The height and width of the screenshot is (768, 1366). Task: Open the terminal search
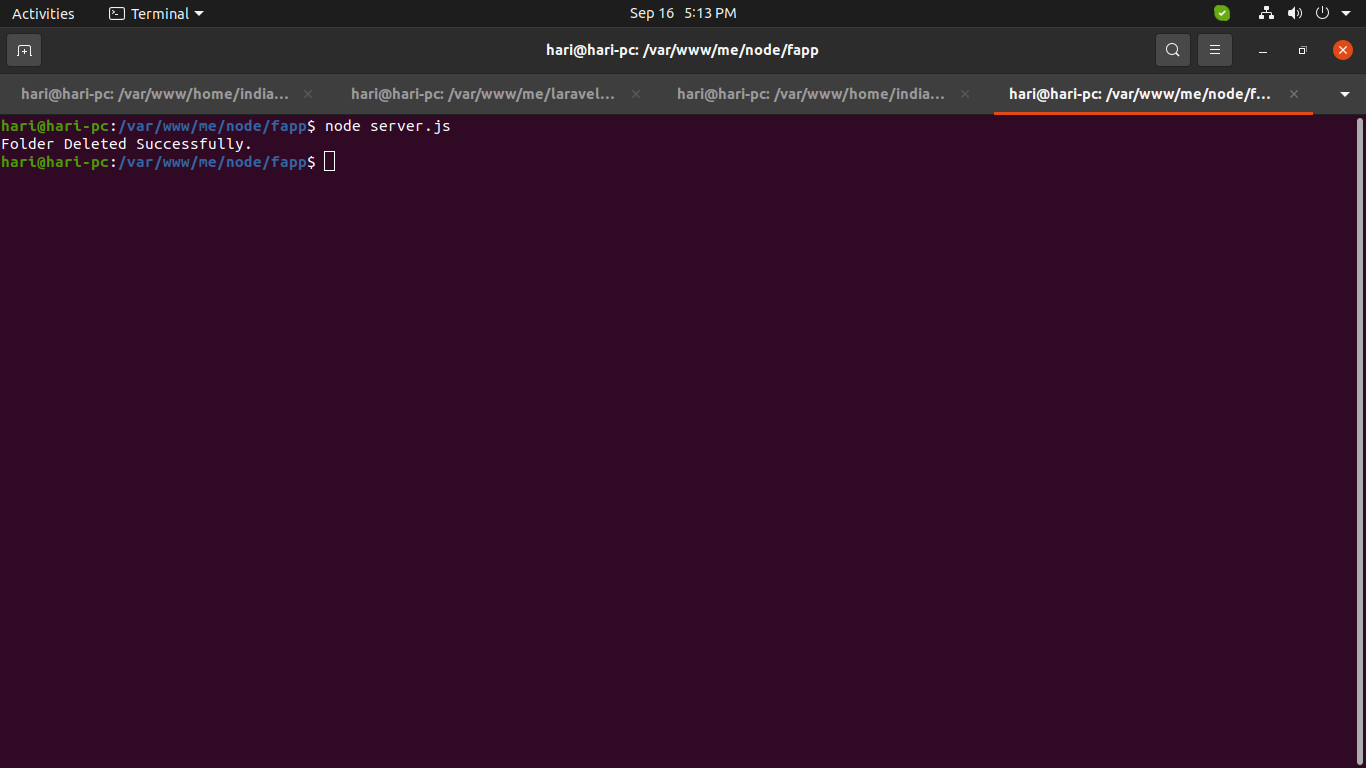(1172, 49)
